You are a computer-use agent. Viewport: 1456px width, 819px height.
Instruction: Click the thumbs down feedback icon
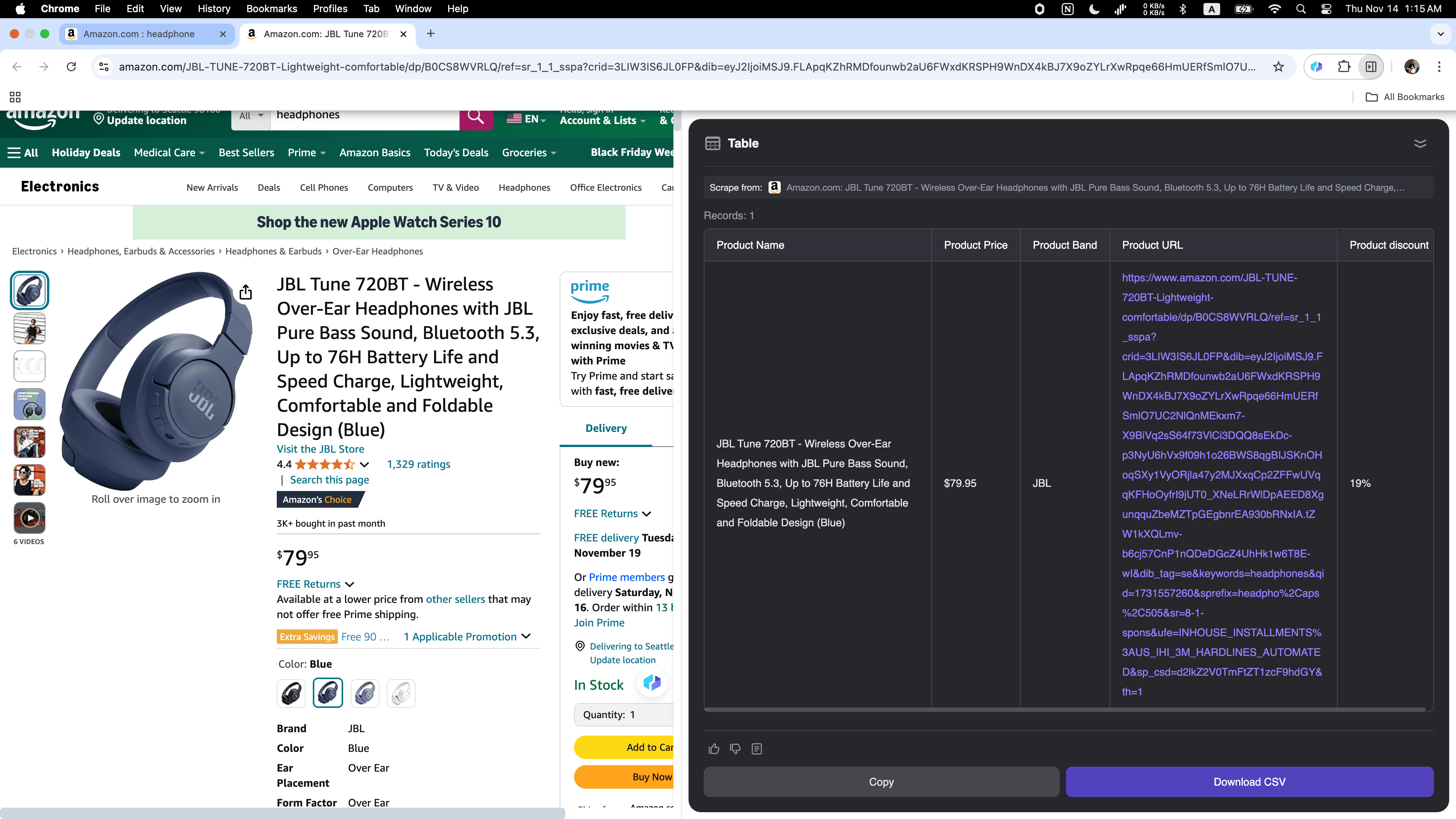[x=735, y=749]
